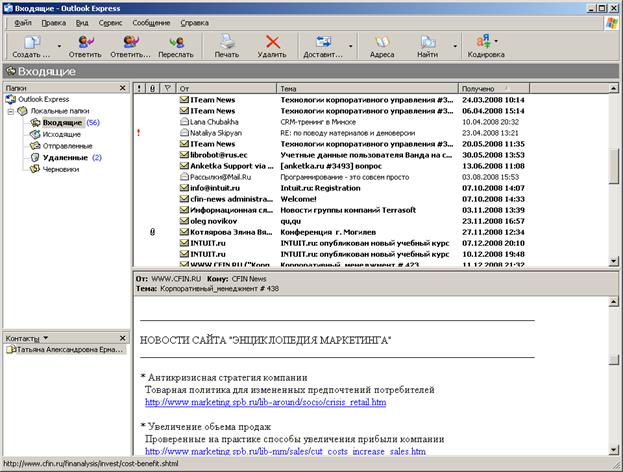Sort messages by Получено column
Screen dimensions: 623x472
(494, 89)
